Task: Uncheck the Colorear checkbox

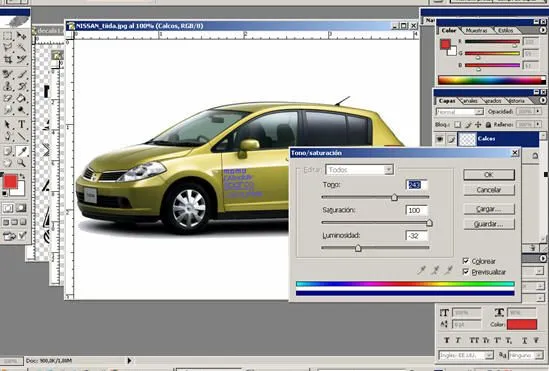Action: click(466, 261)
